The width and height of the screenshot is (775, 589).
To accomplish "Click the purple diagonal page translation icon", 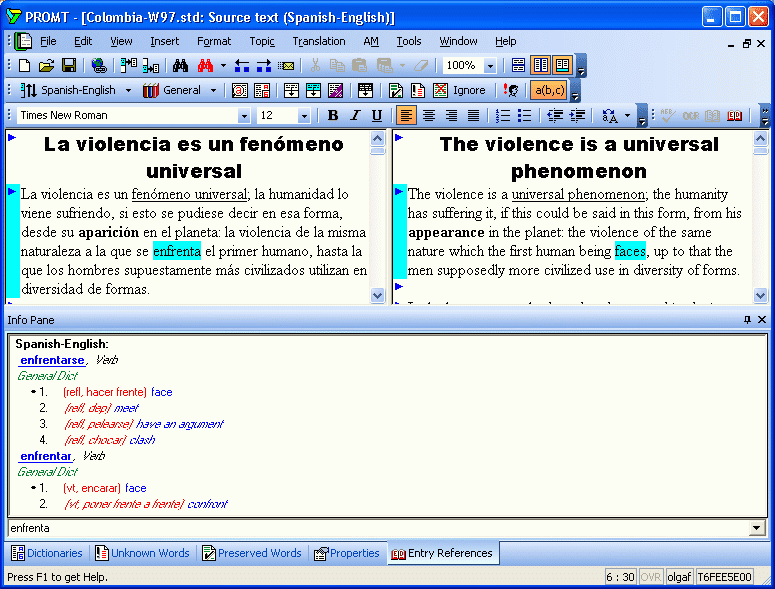I will (x=335, y=90).
